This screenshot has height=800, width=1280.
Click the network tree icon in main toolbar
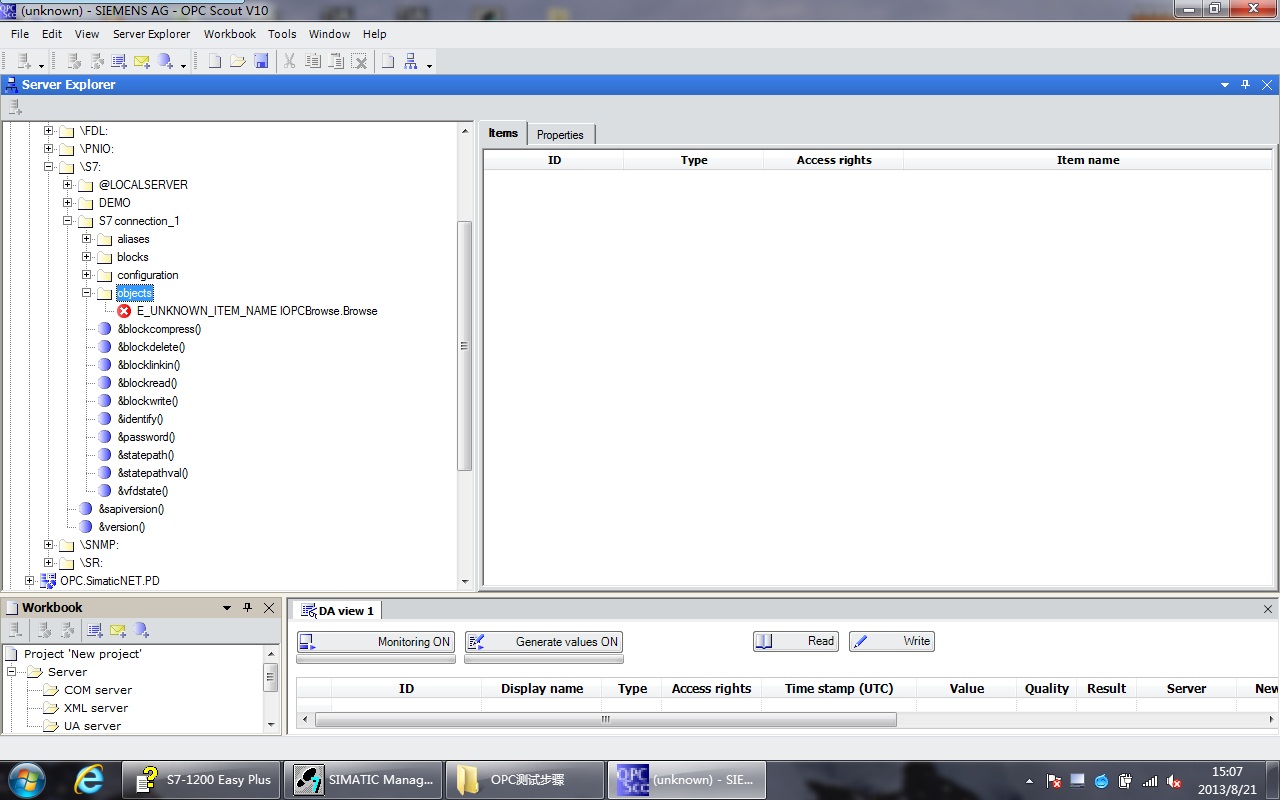click(411, 62)
